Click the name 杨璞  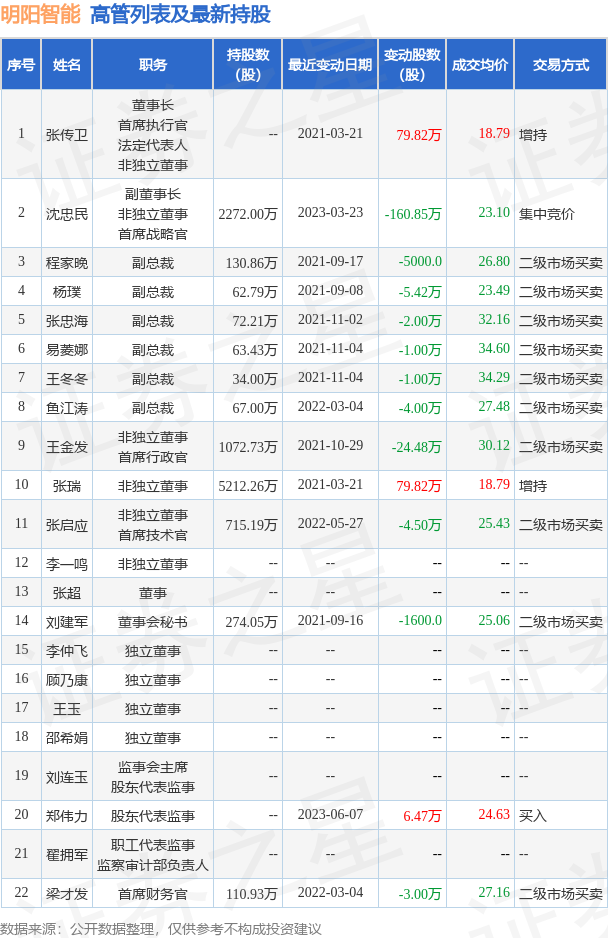[x=66, y=292]
